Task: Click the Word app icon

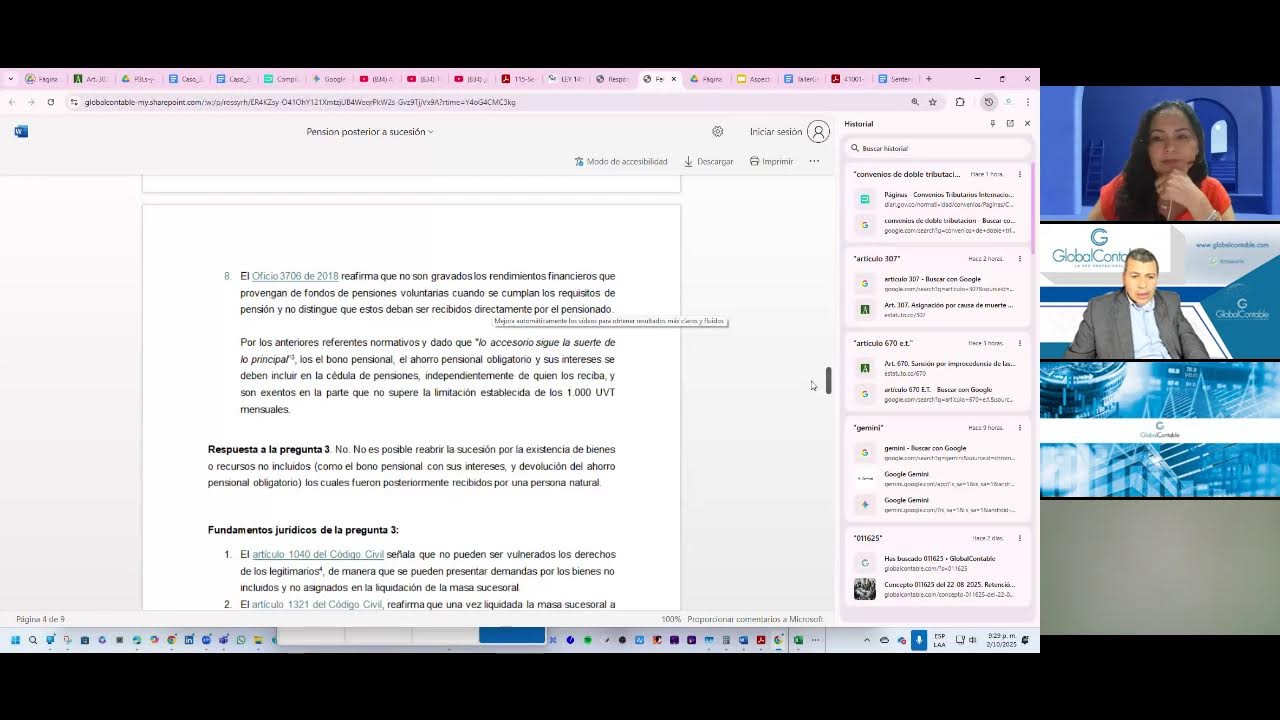Action: click(21, 131)
